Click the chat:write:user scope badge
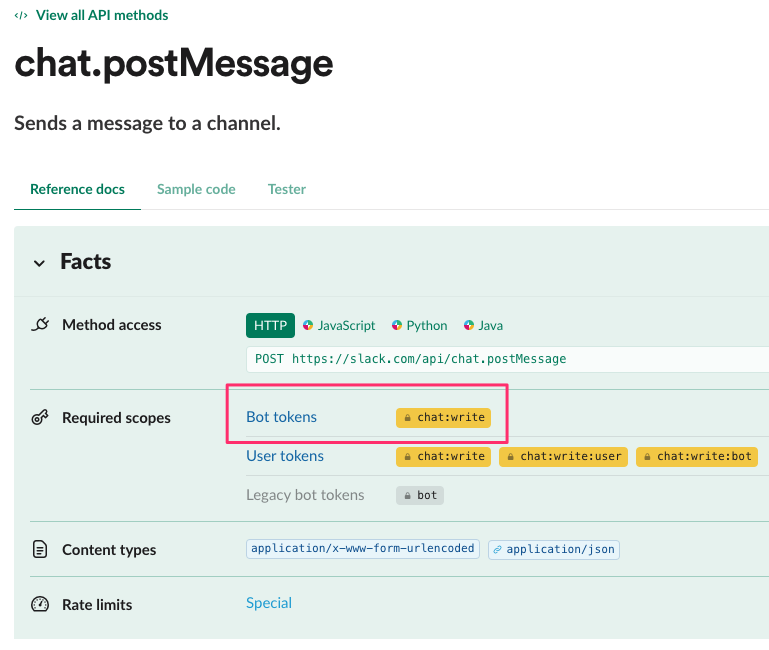The height and width of the screenshot is (650, 769). click(563, 457)
